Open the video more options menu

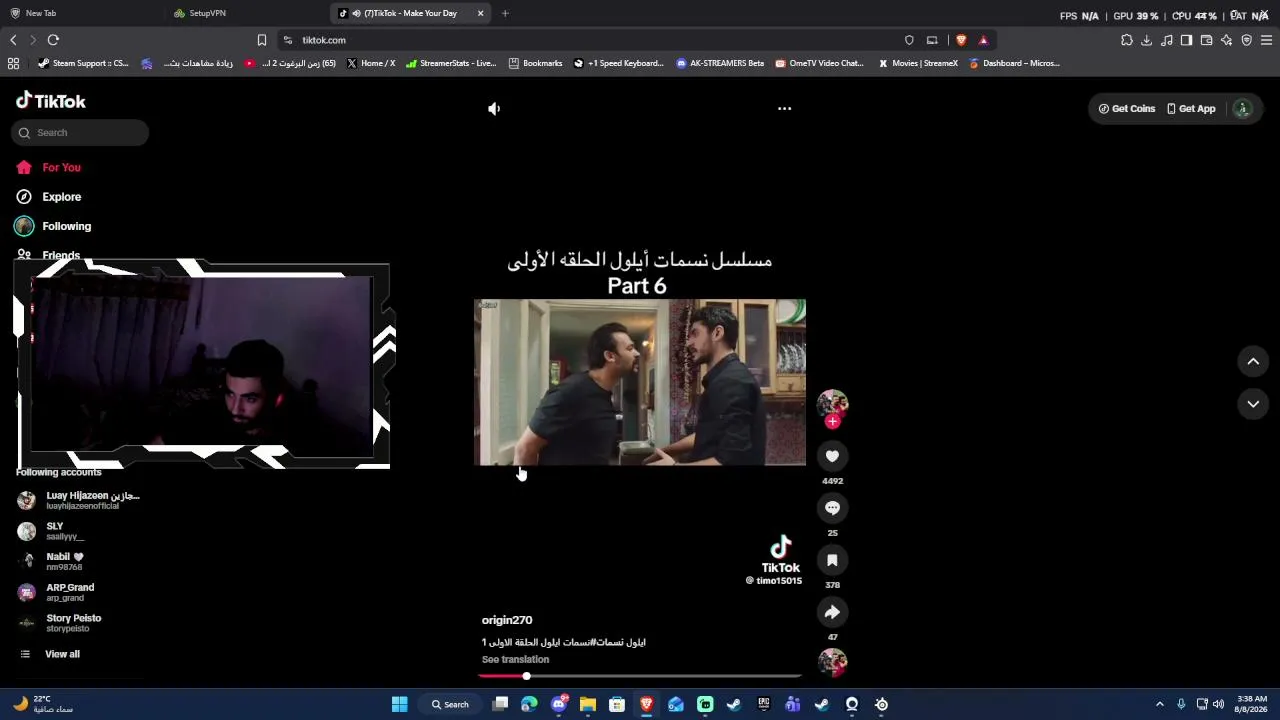[x=785, y=109]
